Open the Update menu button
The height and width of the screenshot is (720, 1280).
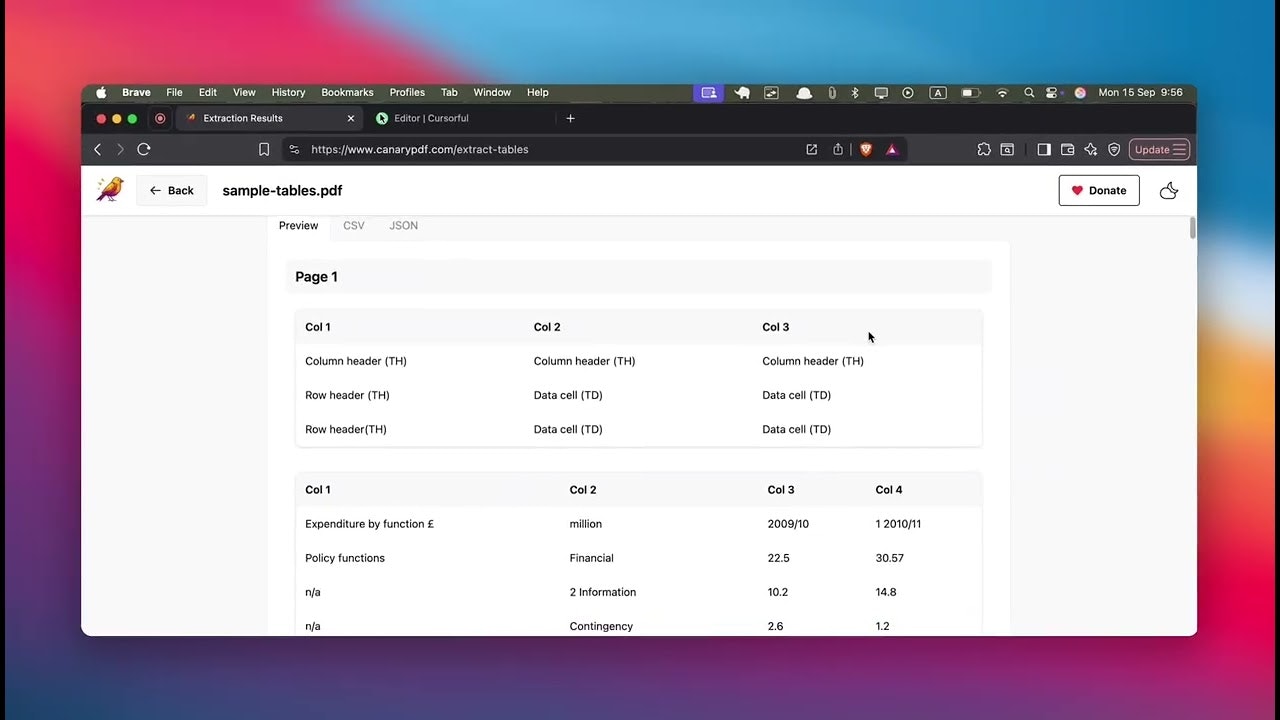coord(1159,149)
